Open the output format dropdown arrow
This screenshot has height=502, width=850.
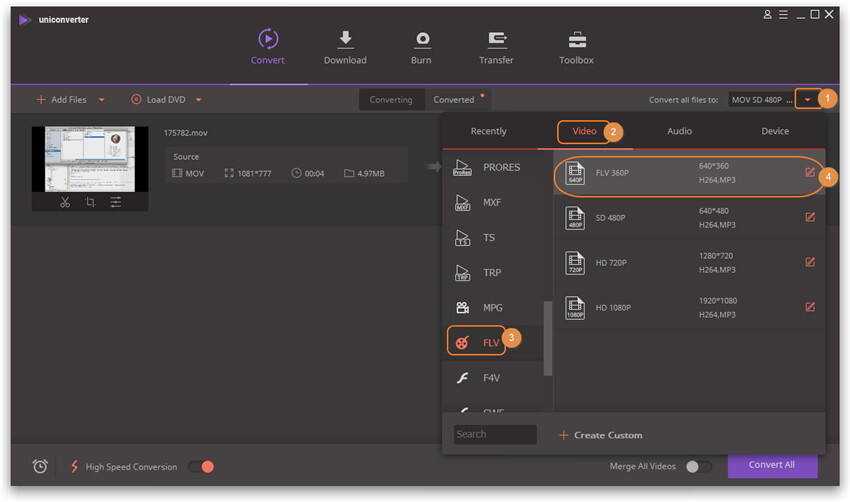click(x=807, y=100)
